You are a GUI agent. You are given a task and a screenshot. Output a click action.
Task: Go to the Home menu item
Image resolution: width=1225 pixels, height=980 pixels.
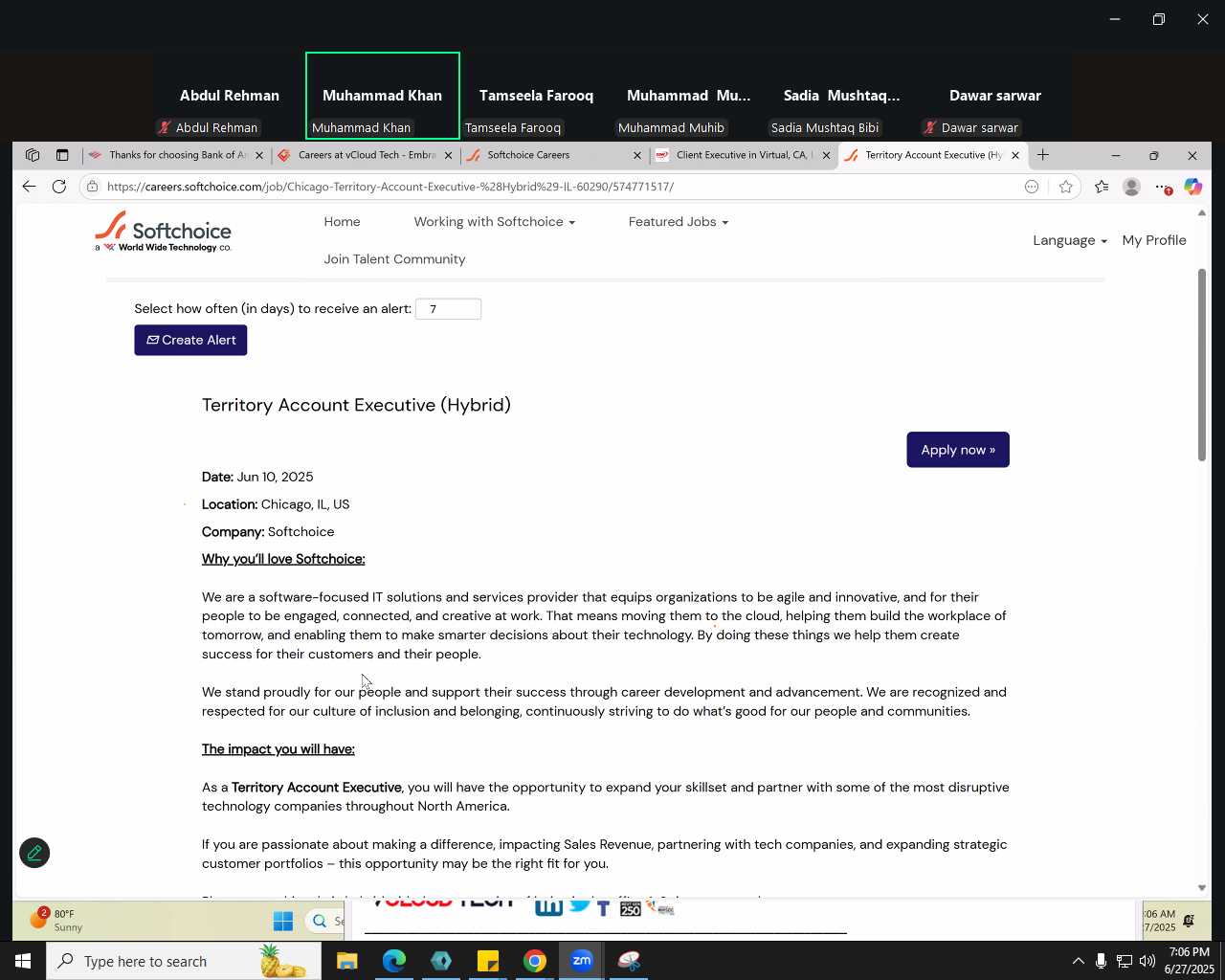(x=342, y=222)
